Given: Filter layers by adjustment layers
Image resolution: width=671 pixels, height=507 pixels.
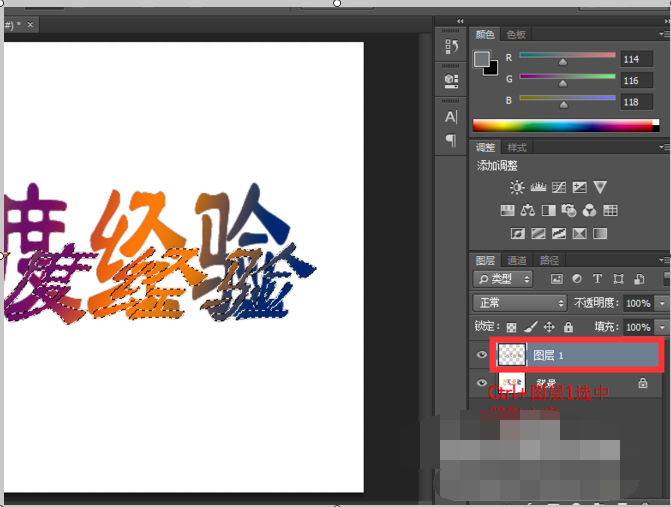Looking at the screenshot, I should (x=577, y=279).
